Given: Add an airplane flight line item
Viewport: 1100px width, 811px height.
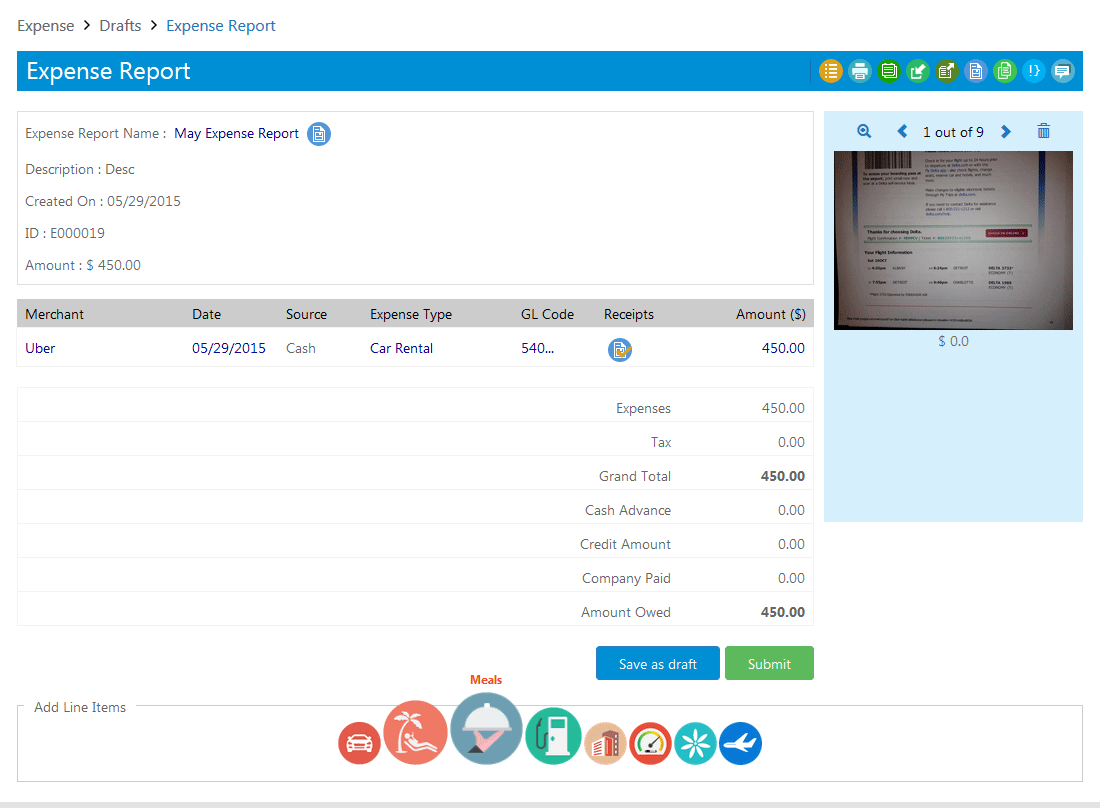Looking at the screenshot, I should pyautogui.click(x=740, y=743).
